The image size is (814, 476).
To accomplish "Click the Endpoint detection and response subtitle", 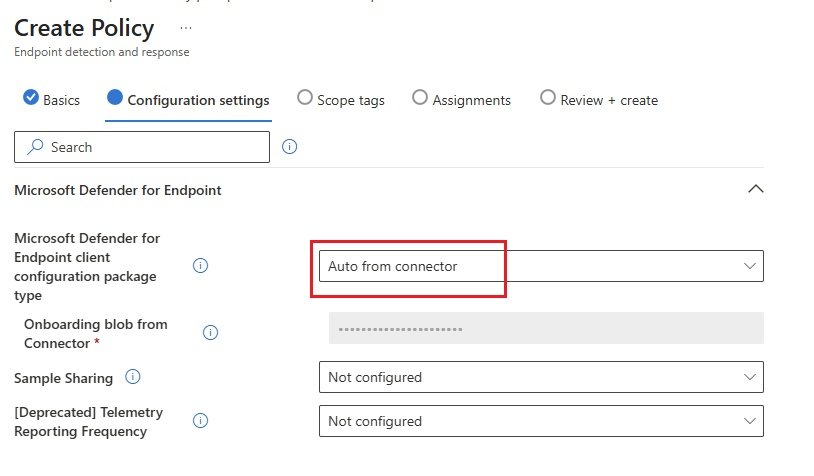I will [x=102, y=52].
